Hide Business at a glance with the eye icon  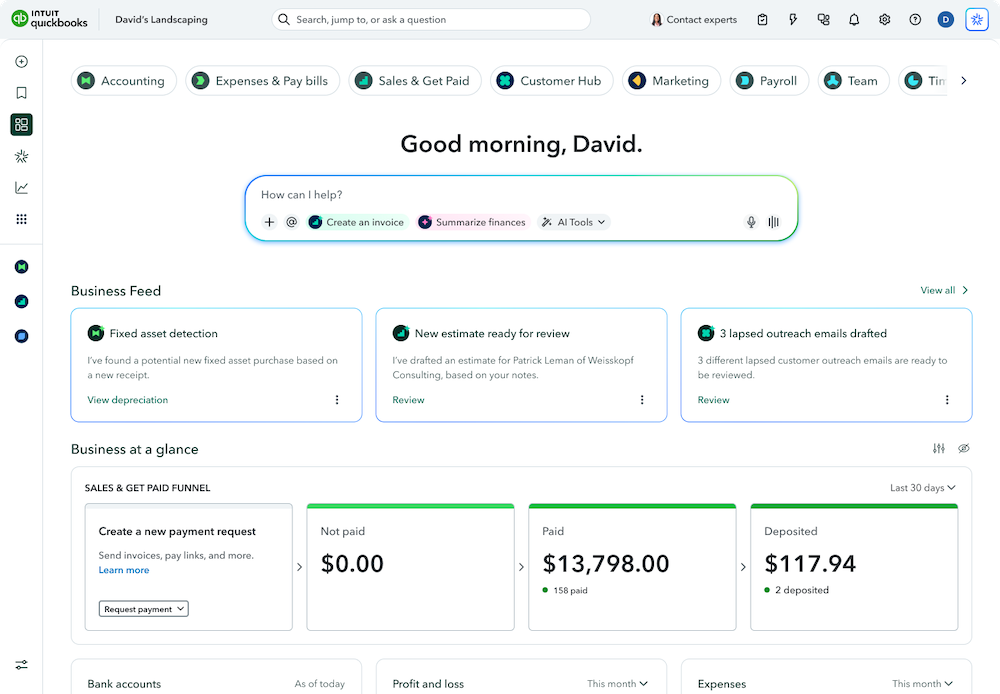point(963,449)
